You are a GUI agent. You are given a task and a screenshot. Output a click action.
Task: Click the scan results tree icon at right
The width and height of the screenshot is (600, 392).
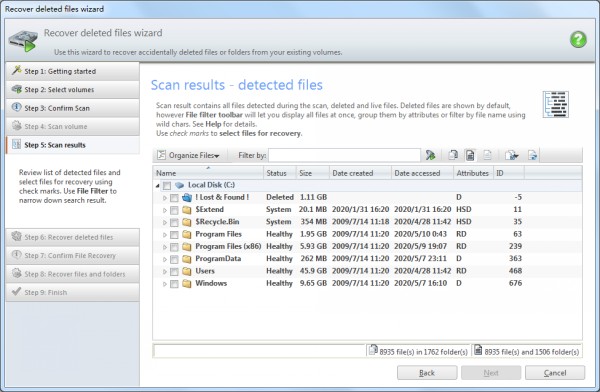[x=555, y=105]
